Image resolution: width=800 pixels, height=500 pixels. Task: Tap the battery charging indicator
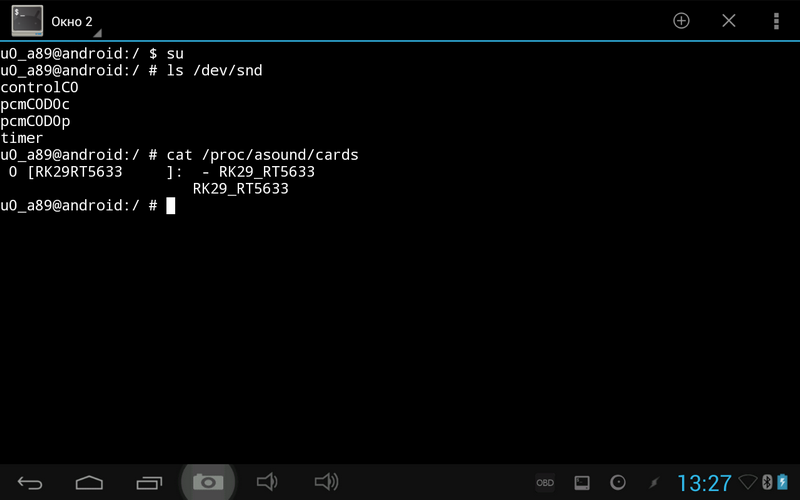783,482
